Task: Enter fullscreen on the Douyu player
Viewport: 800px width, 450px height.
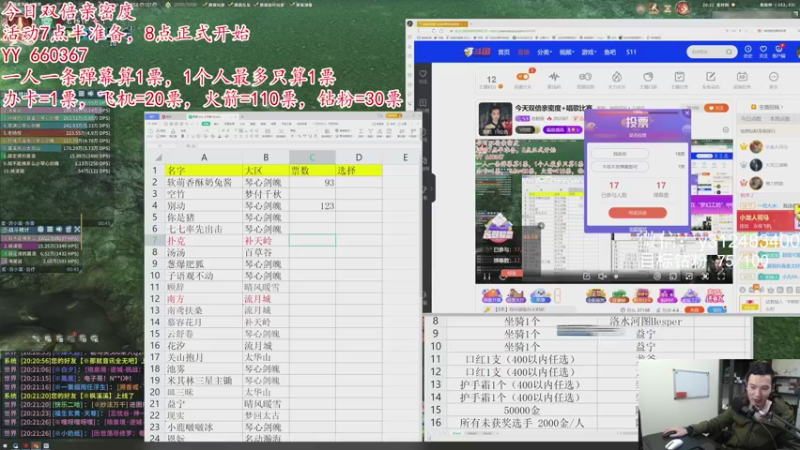Action: pyautogui.click(x=721, y=277)
